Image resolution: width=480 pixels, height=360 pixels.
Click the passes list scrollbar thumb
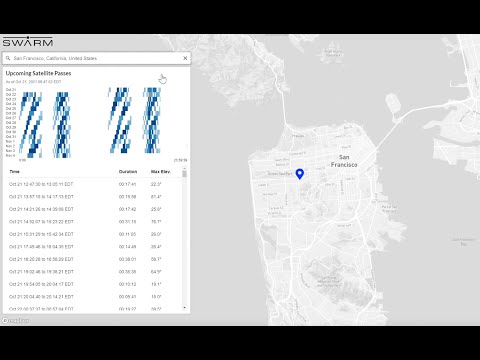(x=184, y=174)
